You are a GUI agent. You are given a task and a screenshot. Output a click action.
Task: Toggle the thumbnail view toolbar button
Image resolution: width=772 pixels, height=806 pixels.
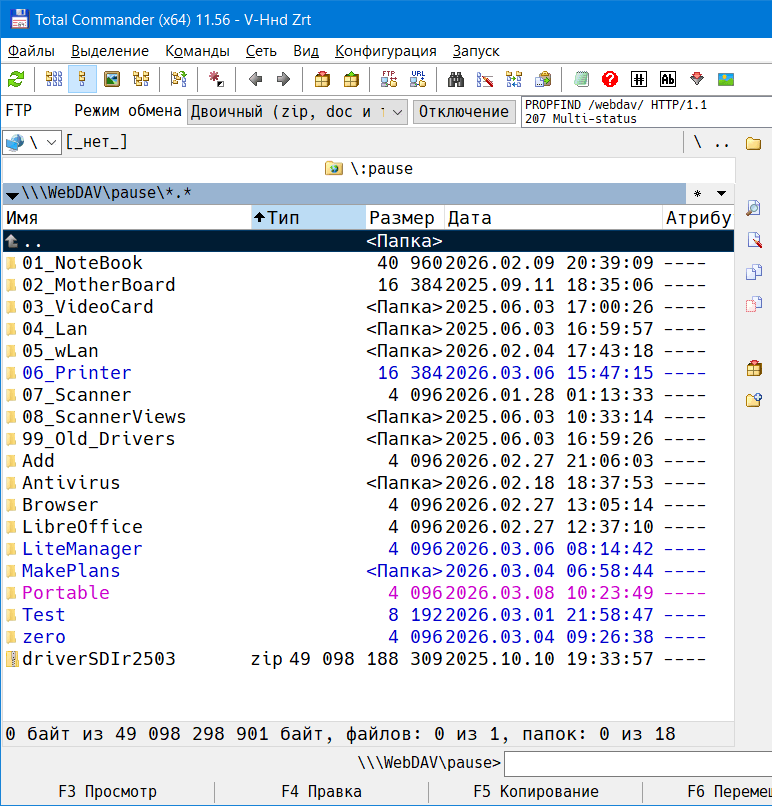point(112,79)
